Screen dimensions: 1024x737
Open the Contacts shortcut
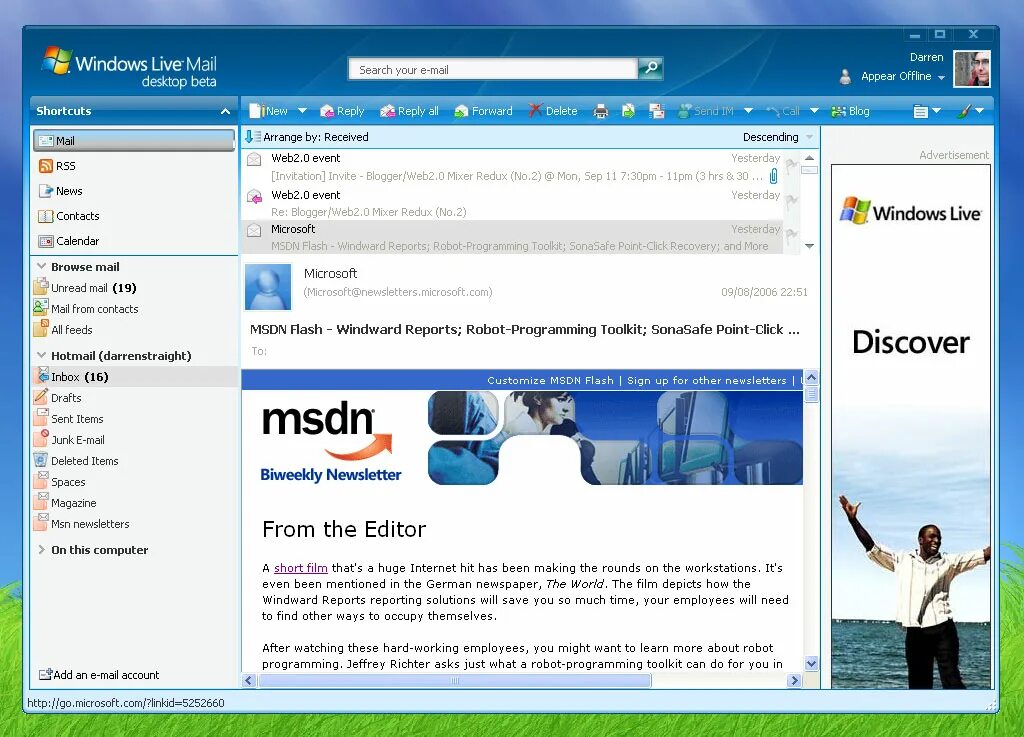point(69,215)
